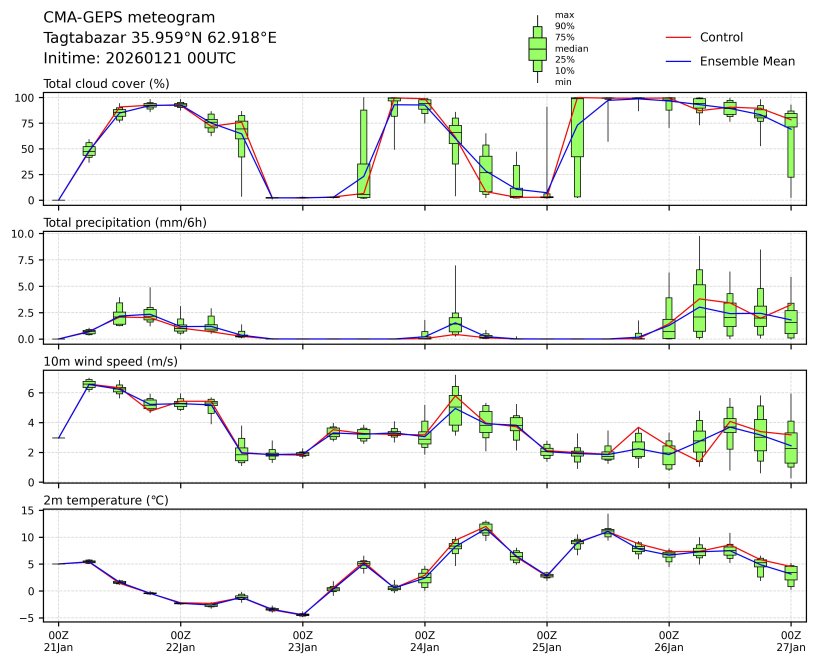Click the green box plot legend glyph
Viewport: 817px width, 664px height.
537,48
